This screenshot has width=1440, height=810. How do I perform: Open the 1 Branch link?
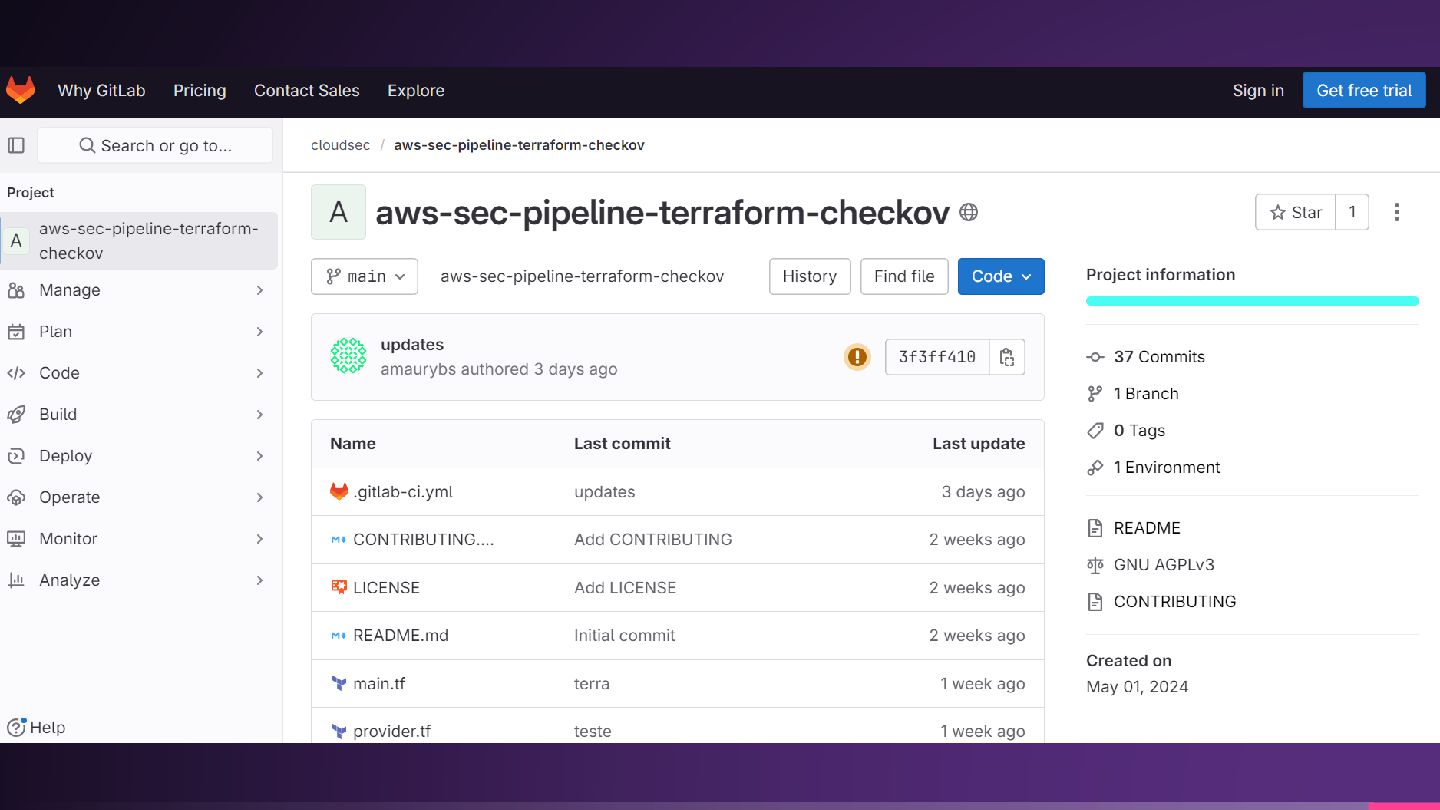1146,394
